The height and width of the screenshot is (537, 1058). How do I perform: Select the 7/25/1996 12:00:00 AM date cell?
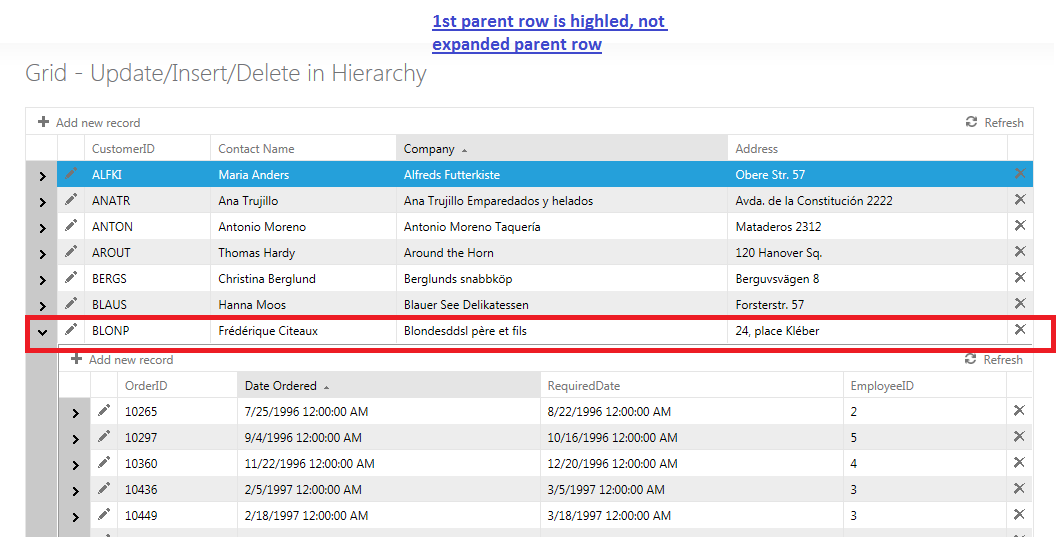pyautogui.click(x=389, y=412)
